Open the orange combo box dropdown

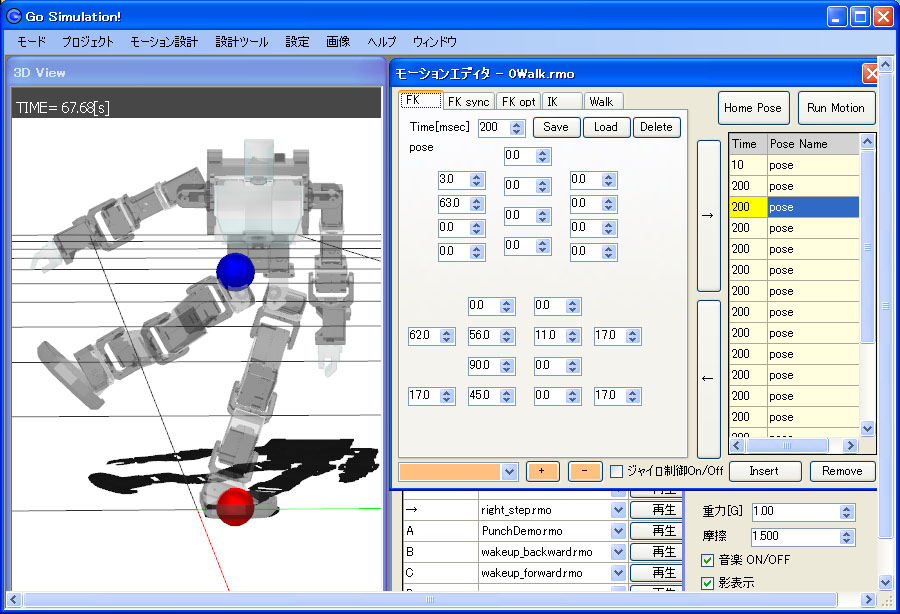point(509,471)
